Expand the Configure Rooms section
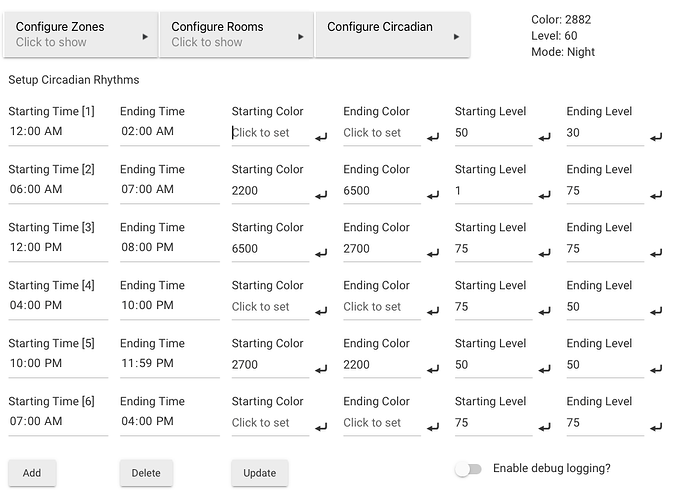The image size is (682, 500). pyautogui.click(x=237, y=35)
